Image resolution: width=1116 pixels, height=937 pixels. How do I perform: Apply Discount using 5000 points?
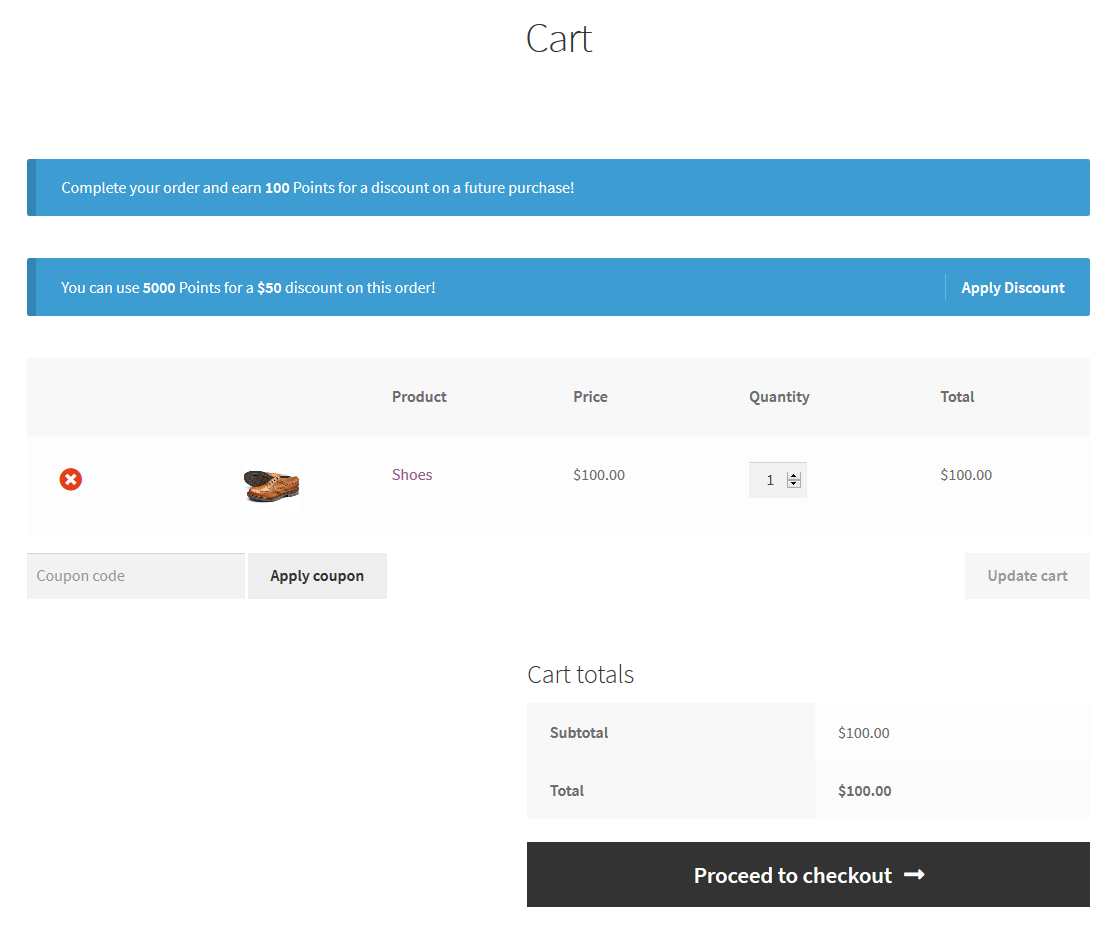[x=1012, y=288]
